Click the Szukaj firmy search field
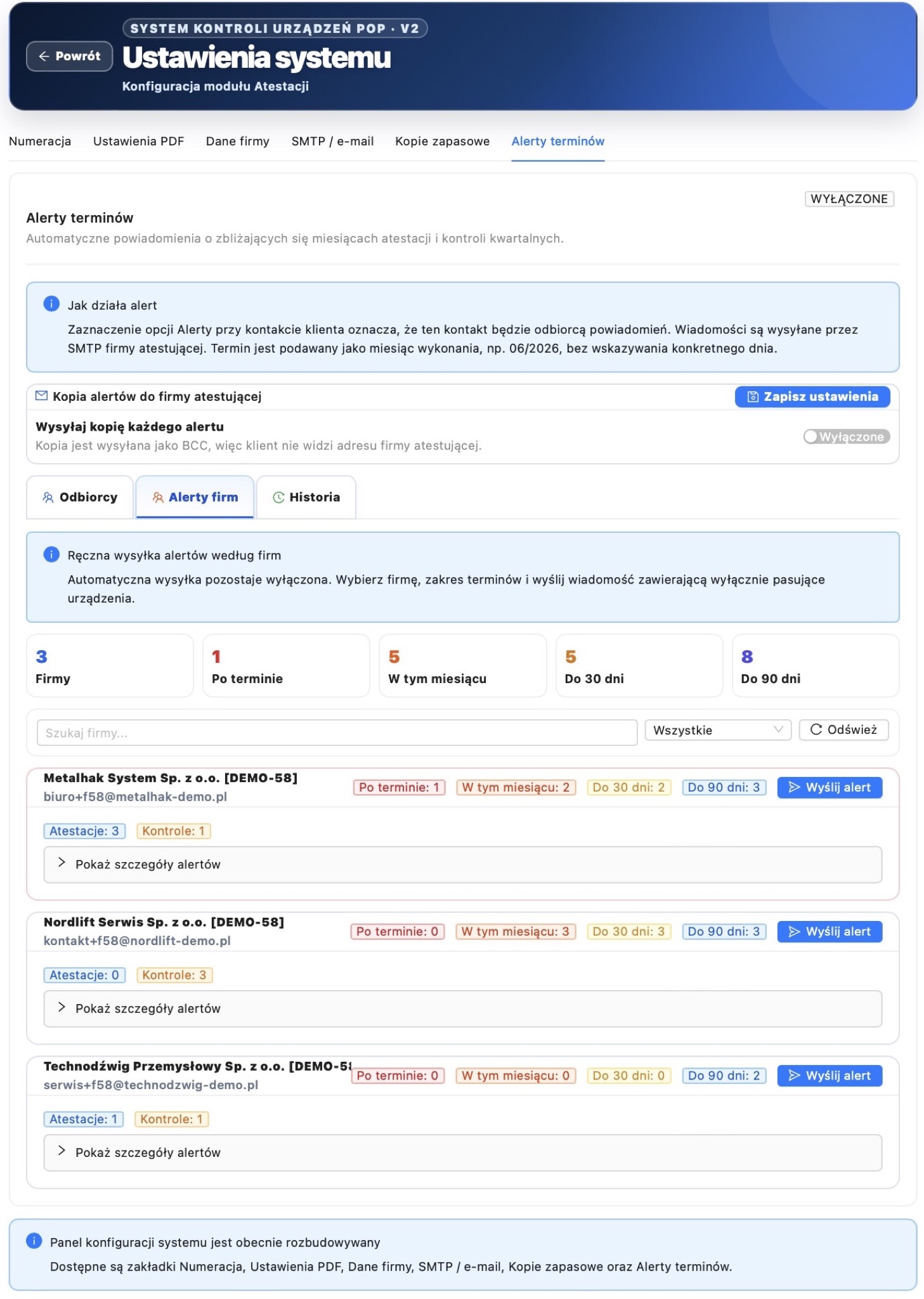924x1299 pixels. click(337, 733)
